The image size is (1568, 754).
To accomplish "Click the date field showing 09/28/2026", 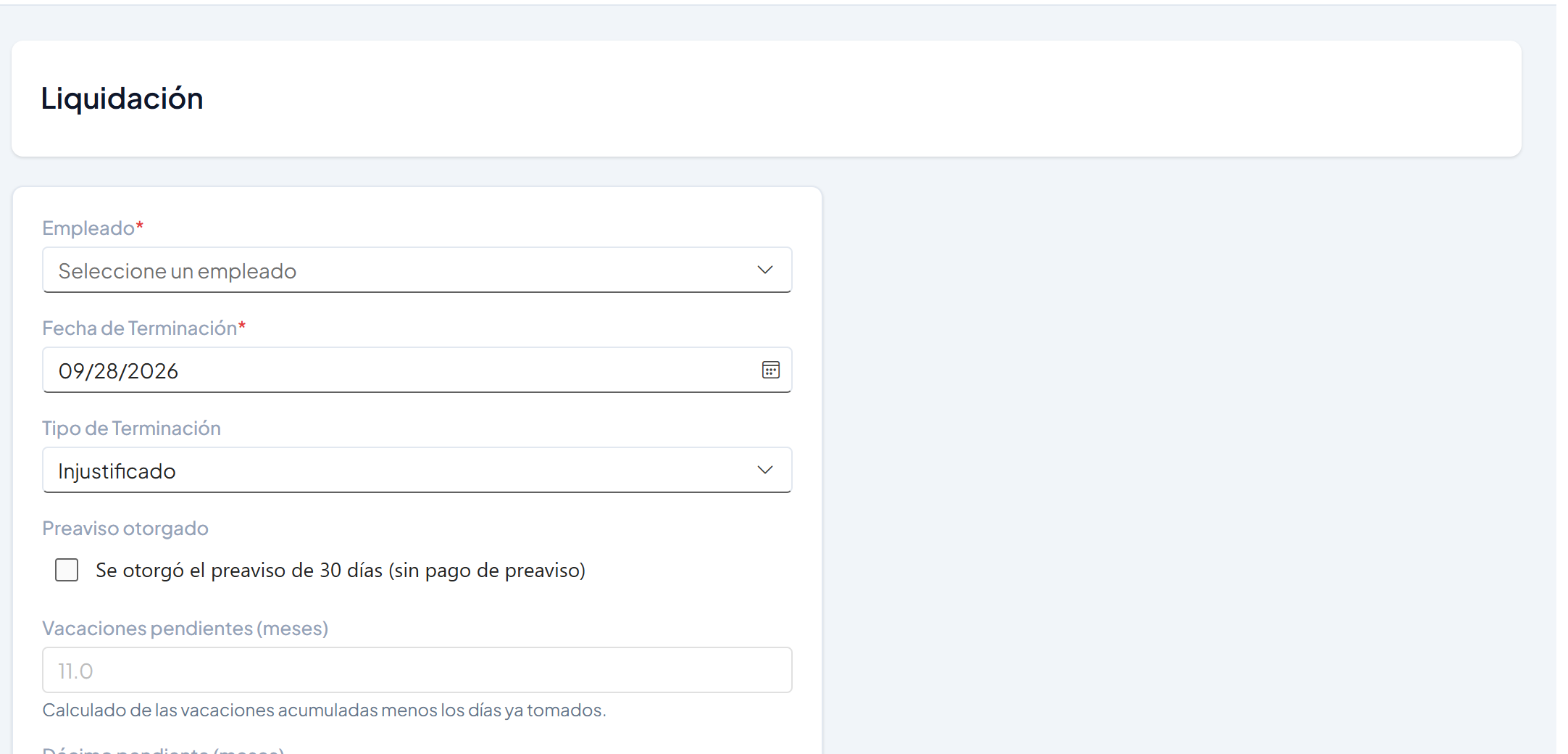I will point(417,370).
